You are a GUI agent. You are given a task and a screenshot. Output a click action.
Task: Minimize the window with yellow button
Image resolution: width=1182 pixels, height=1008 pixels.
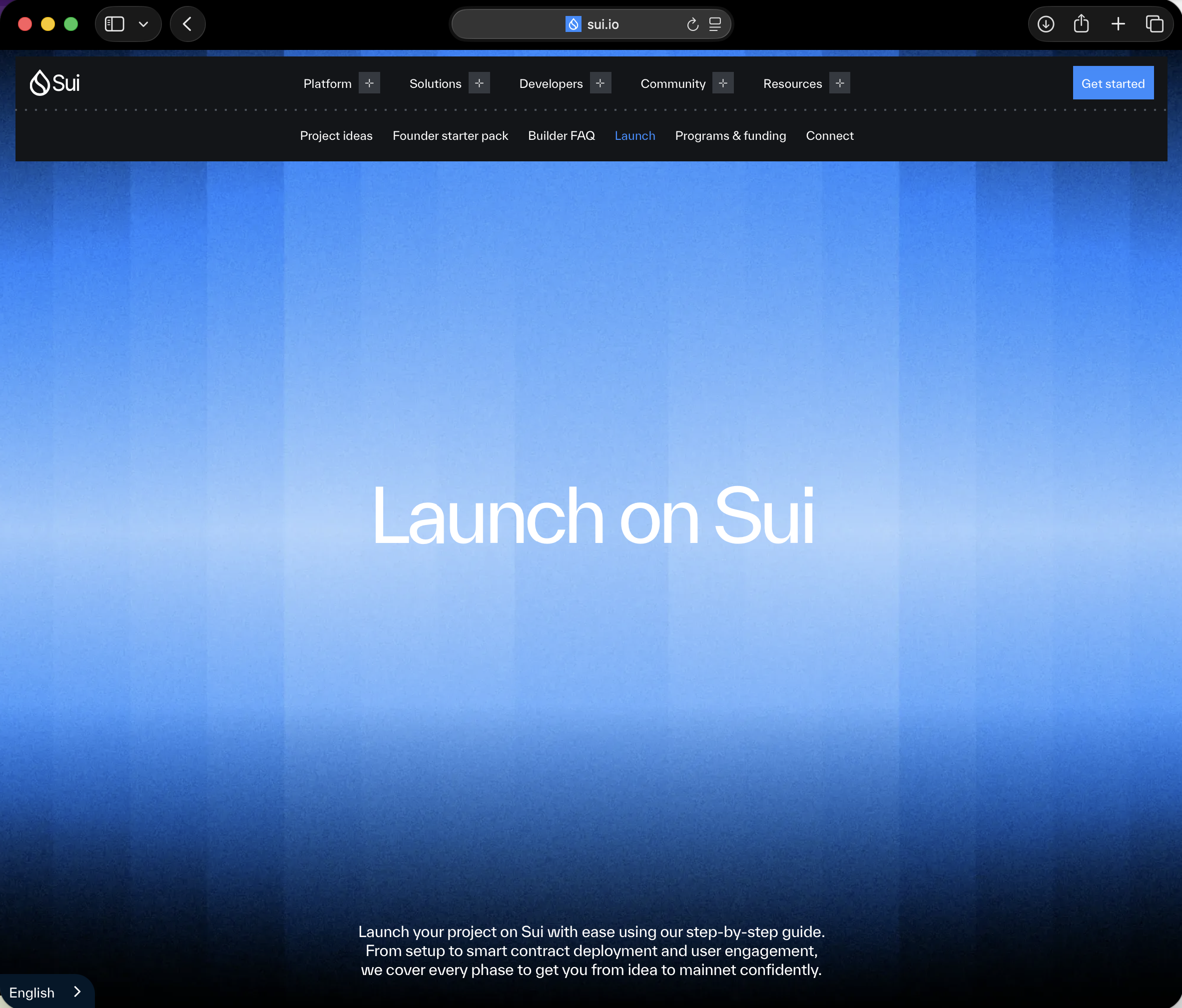48,24
